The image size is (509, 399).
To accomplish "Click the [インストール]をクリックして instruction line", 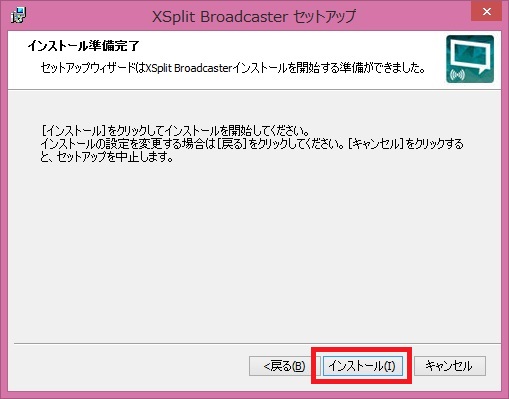I will point(175,130).
